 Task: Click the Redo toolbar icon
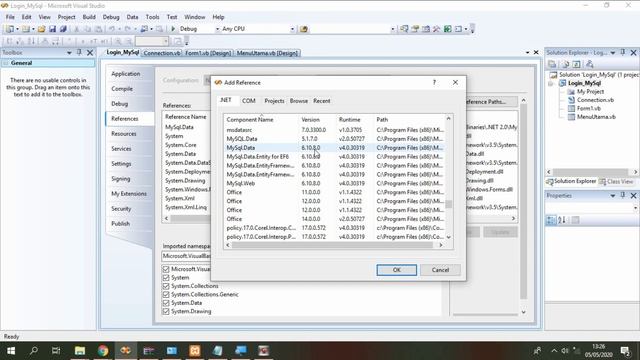[128, 29]
